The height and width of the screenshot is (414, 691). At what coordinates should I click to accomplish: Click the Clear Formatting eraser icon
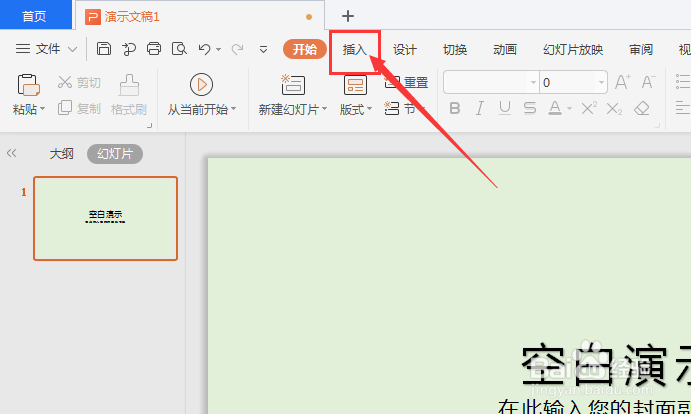click(642, 108)
